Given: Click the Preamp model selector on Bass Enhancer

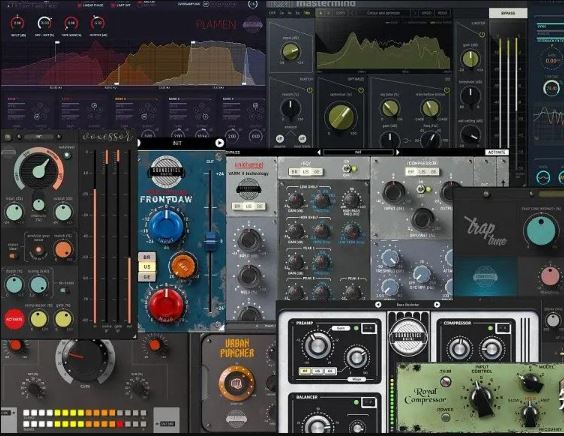Looking at the screenshot, I should click(x=317, y=371).
